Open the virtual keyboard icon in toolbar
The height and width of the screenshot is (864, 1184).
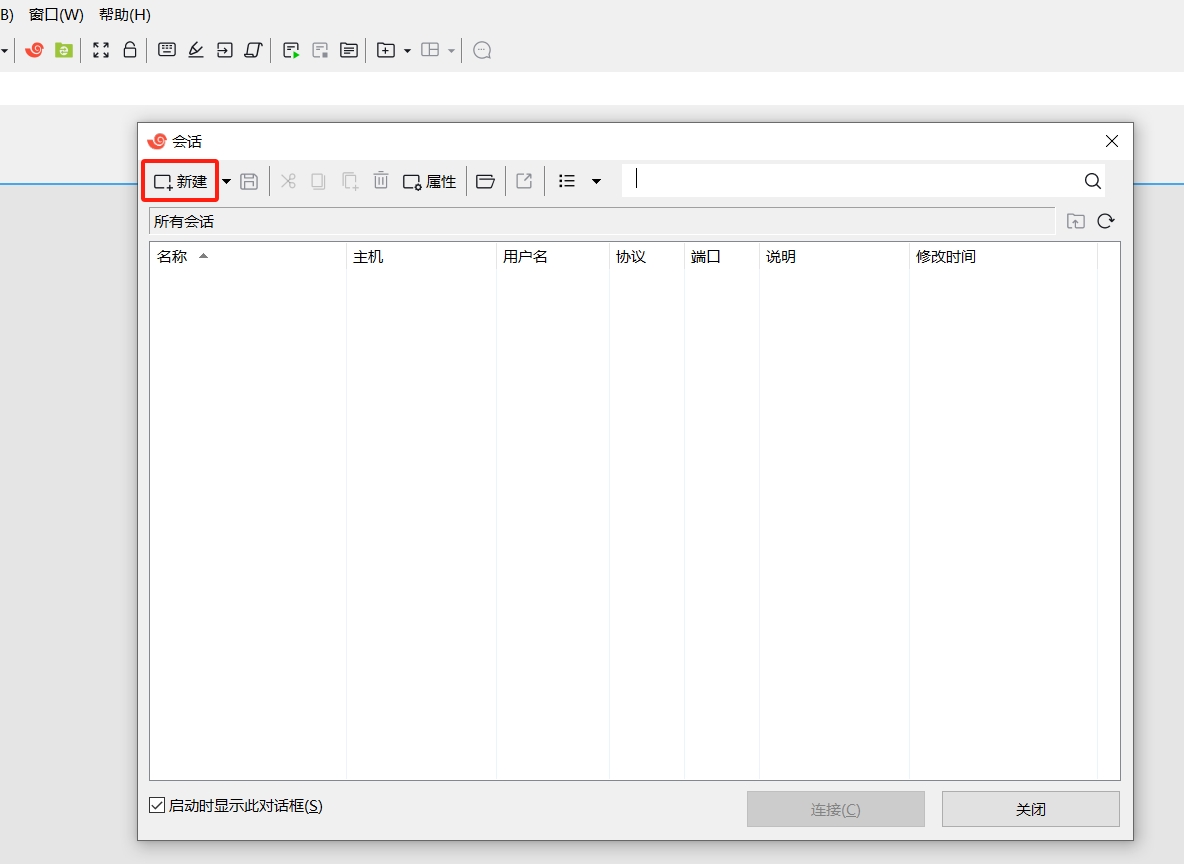[167, 50]
